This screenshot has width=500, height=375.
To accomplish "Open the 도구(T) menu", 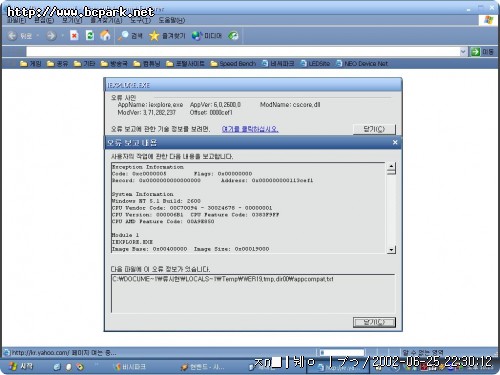I will click(140, 21).
